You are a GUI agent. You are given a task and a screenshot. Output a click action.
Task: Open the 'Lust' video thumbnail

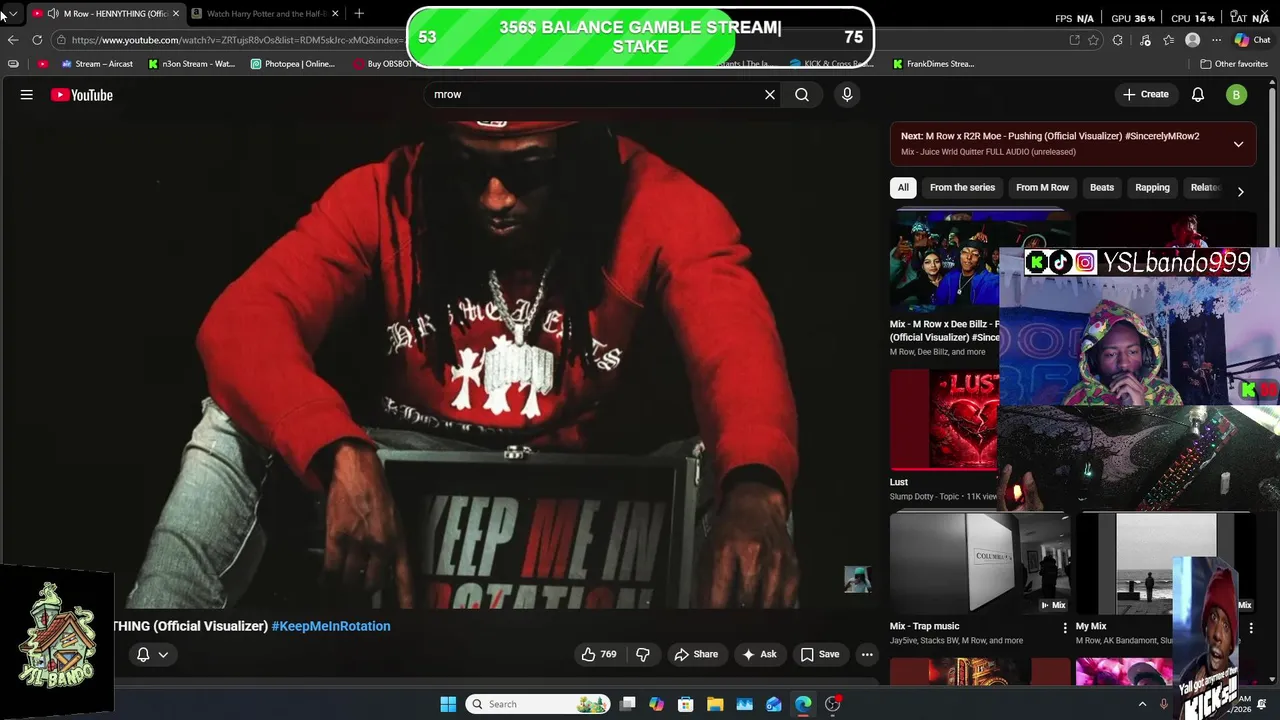click(x=944, y=420)
